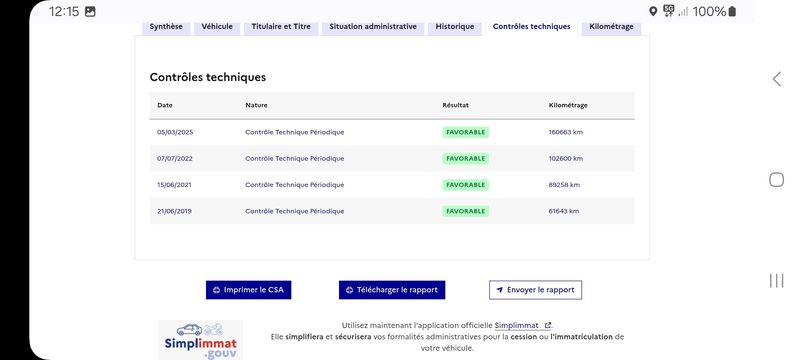
Task: Click the download icon on Télécharger le rapport
Action: click(x=349, y=290)
